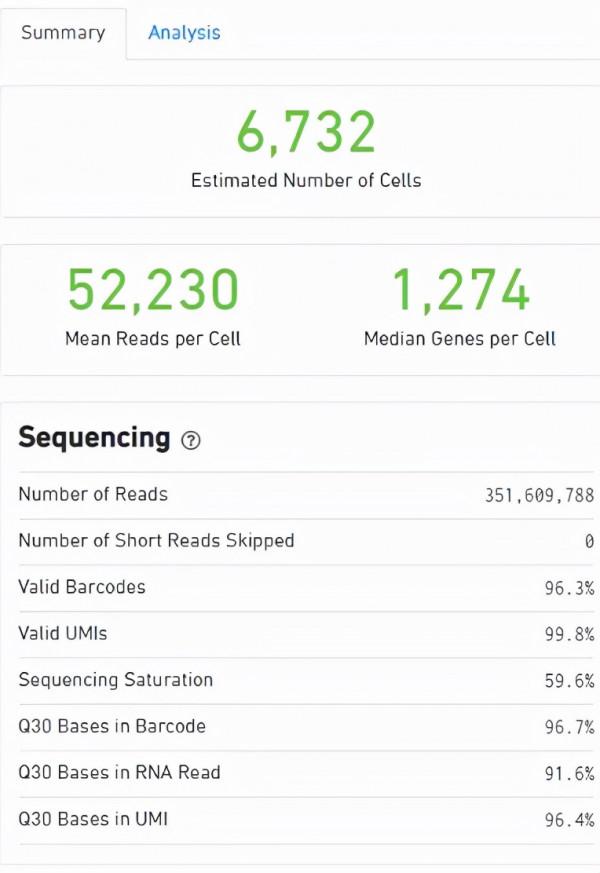Click the Sequencing Saturation row label
This screenshot has height=873, width=600.
[116, 680]
